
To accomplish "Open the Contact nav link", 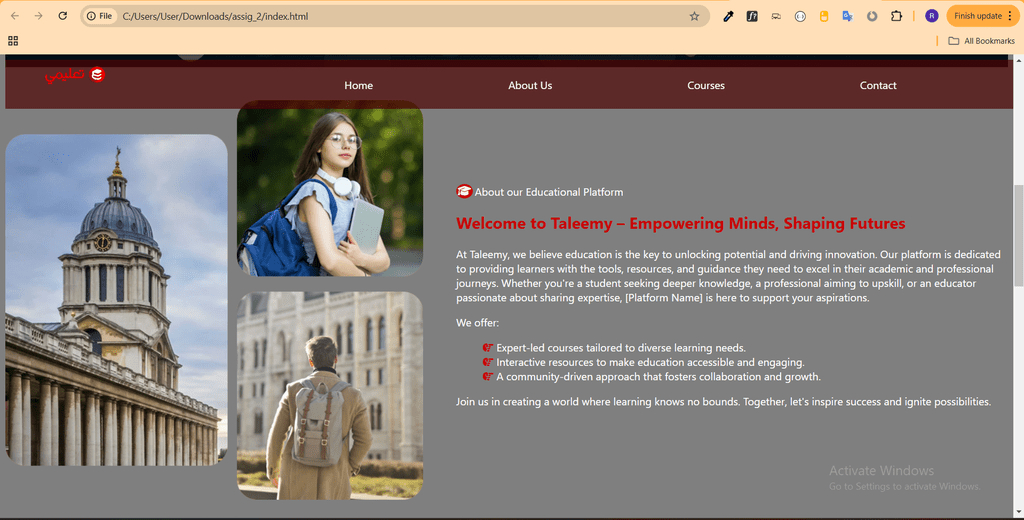I will (x=878, y=86).
